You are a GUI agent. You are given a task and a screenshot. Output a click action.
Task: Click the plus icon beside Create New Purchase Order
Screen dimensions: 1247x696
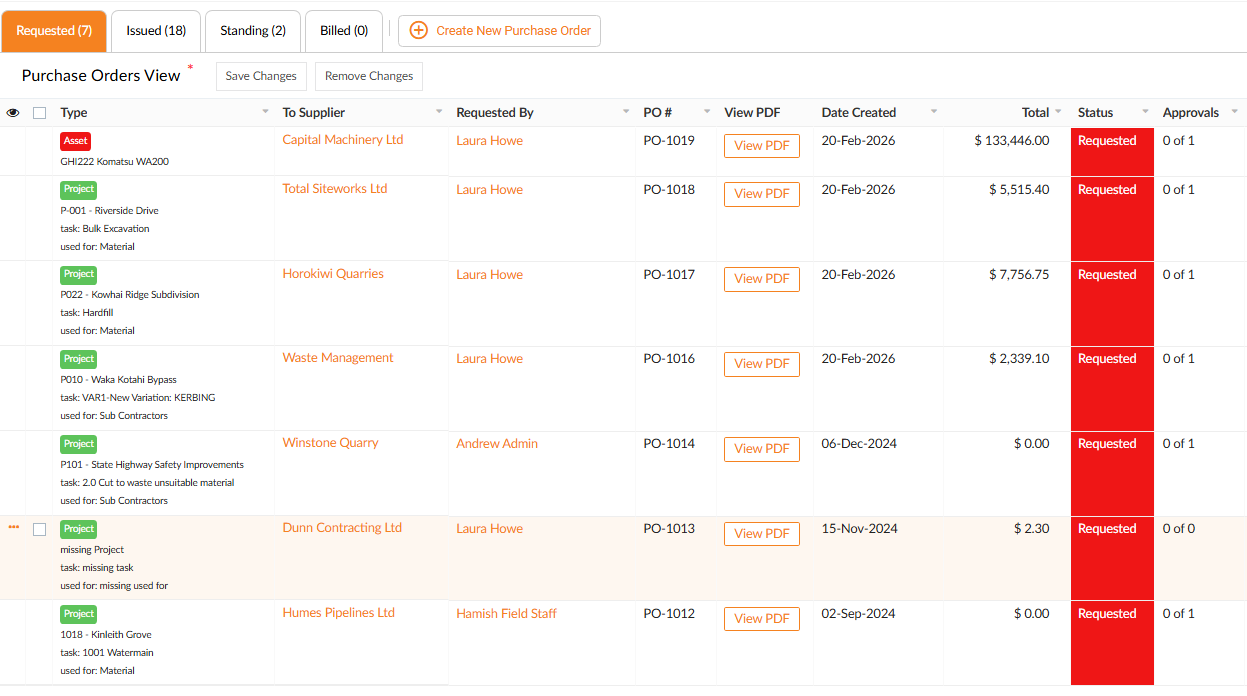[x=419, y=31]
